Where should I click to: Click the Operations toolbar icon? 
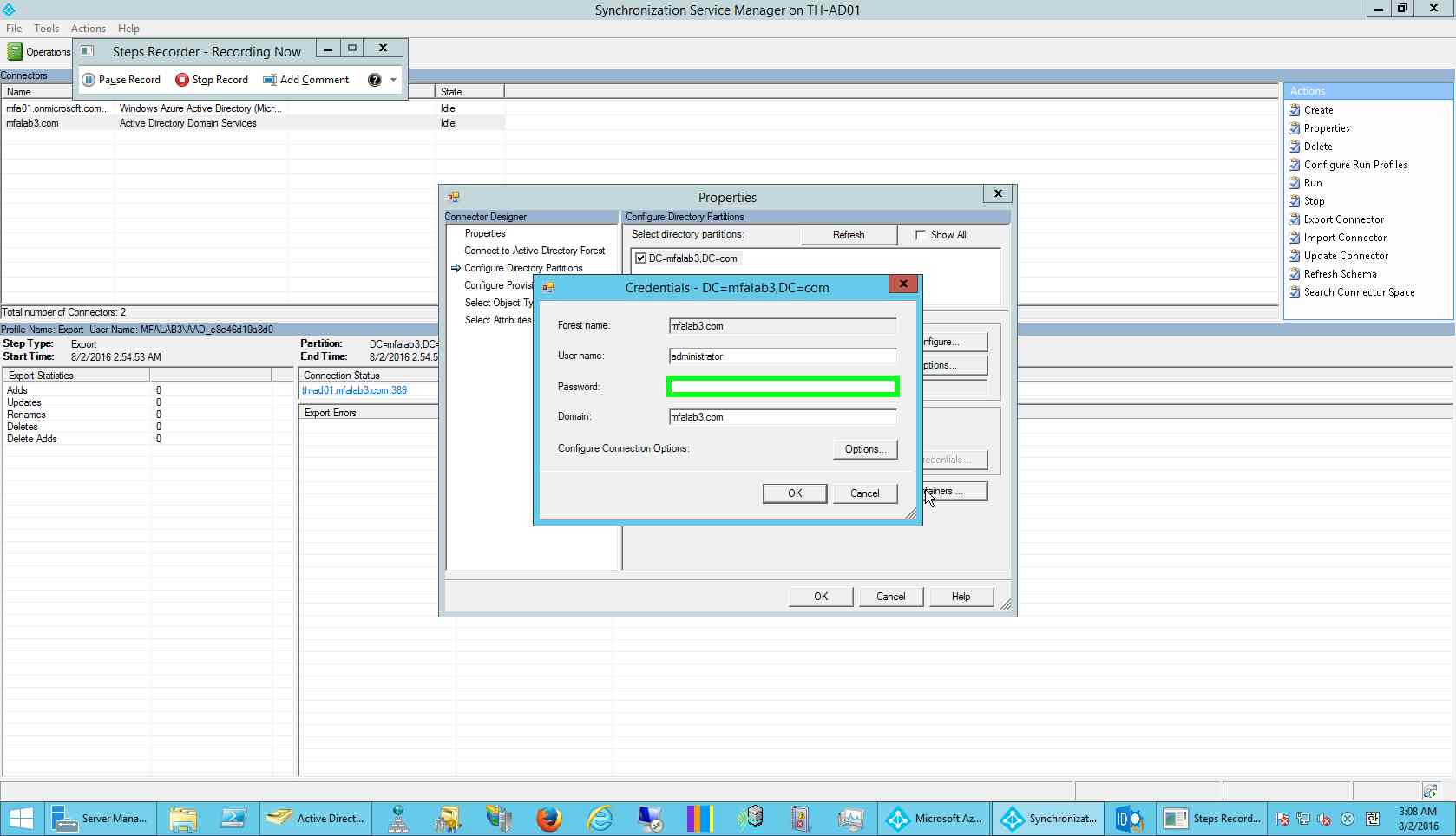pyautogui.click(x=38, y=52)
